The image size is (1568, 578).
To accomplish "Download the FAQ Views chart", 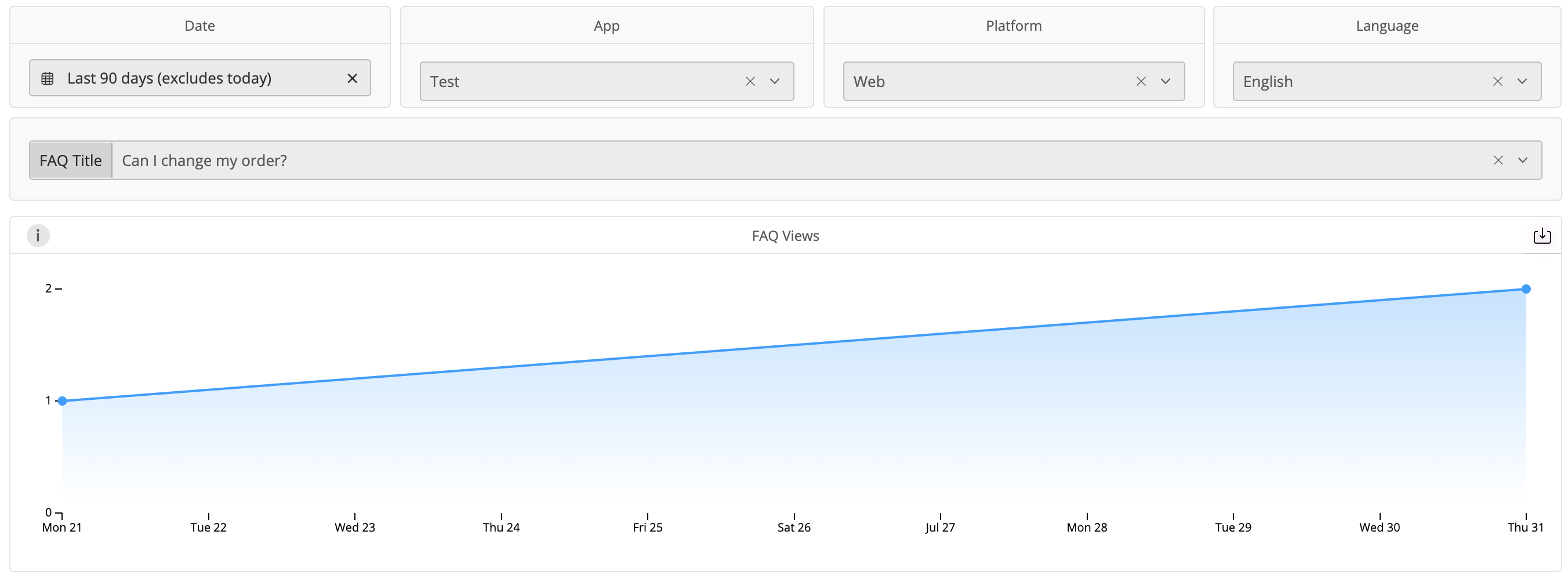I will [1542, 236].
